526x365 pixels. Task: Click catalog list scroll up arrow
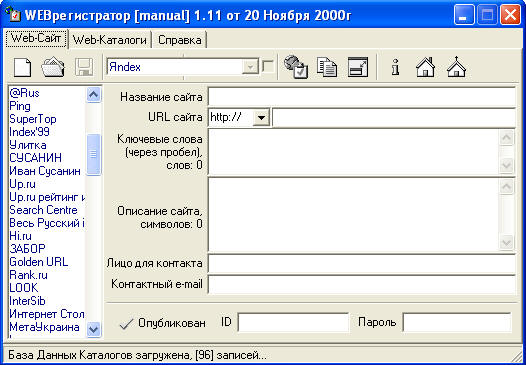(94, 95)
